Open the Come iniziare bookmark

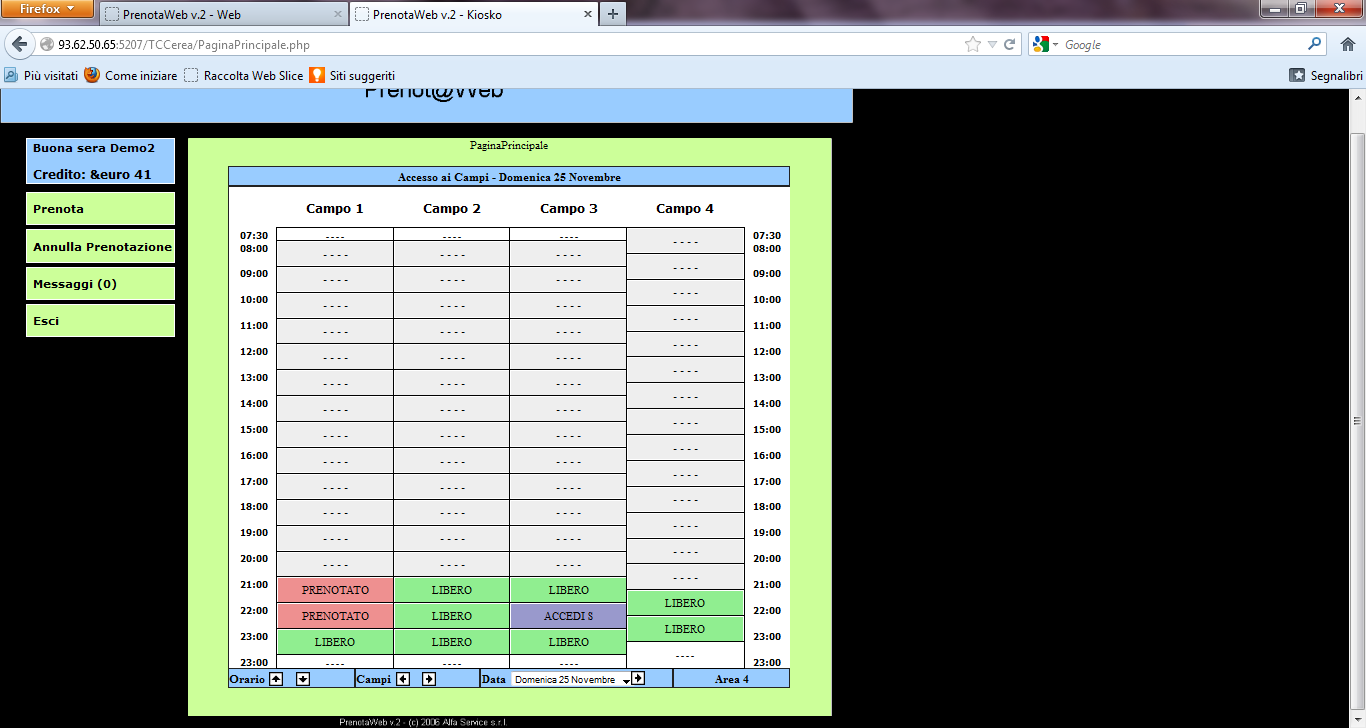click(131, 75)
